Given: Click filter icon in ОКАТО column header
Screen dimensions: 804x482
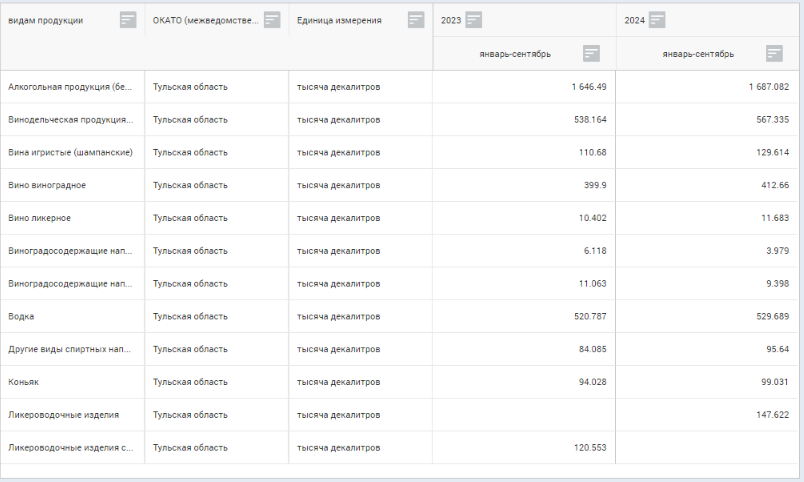Looking at the screenshot, I should [x=272, y=20].
